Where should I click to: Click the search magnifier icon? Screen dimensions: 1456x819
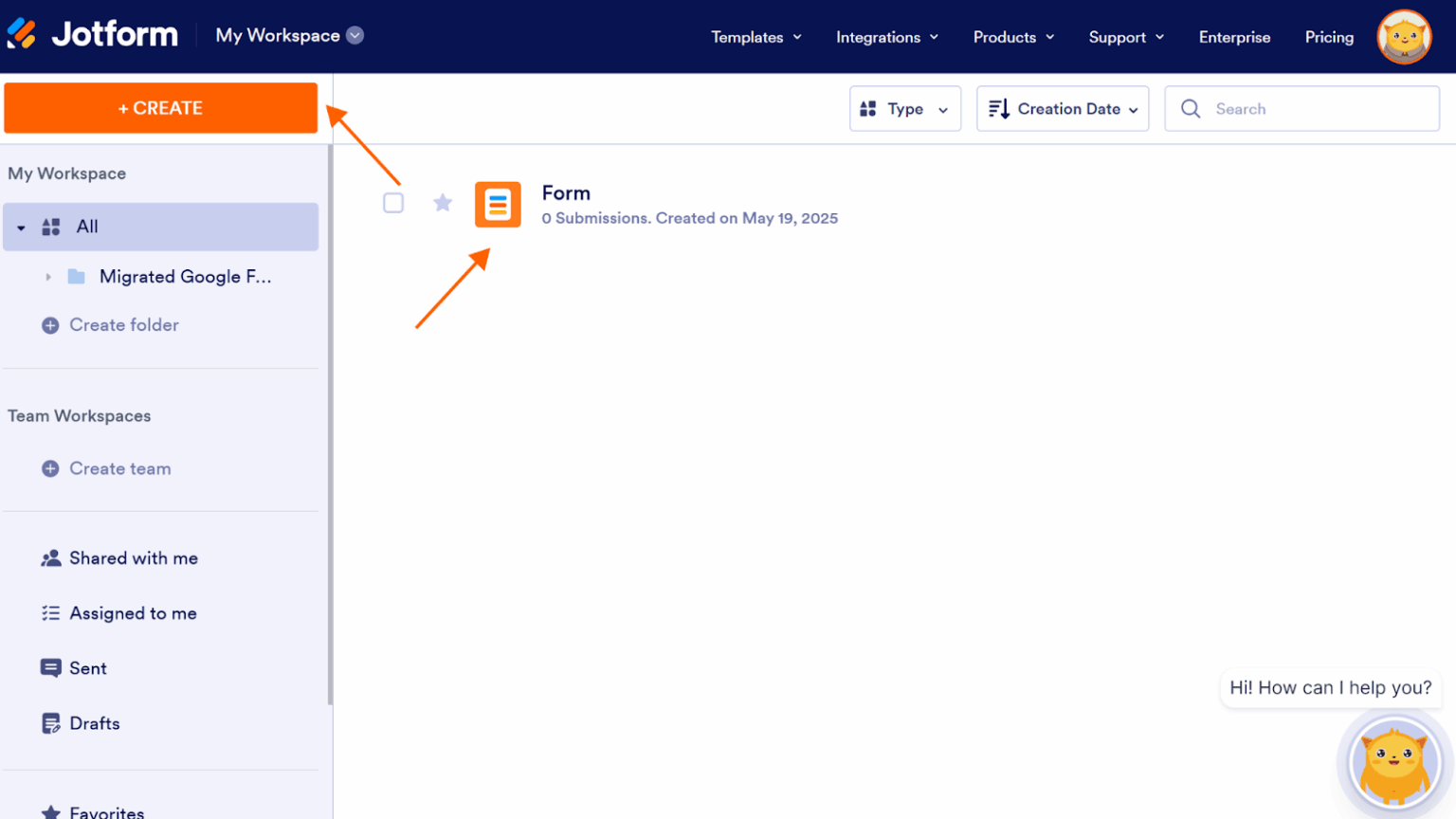tap(1191, 109)
